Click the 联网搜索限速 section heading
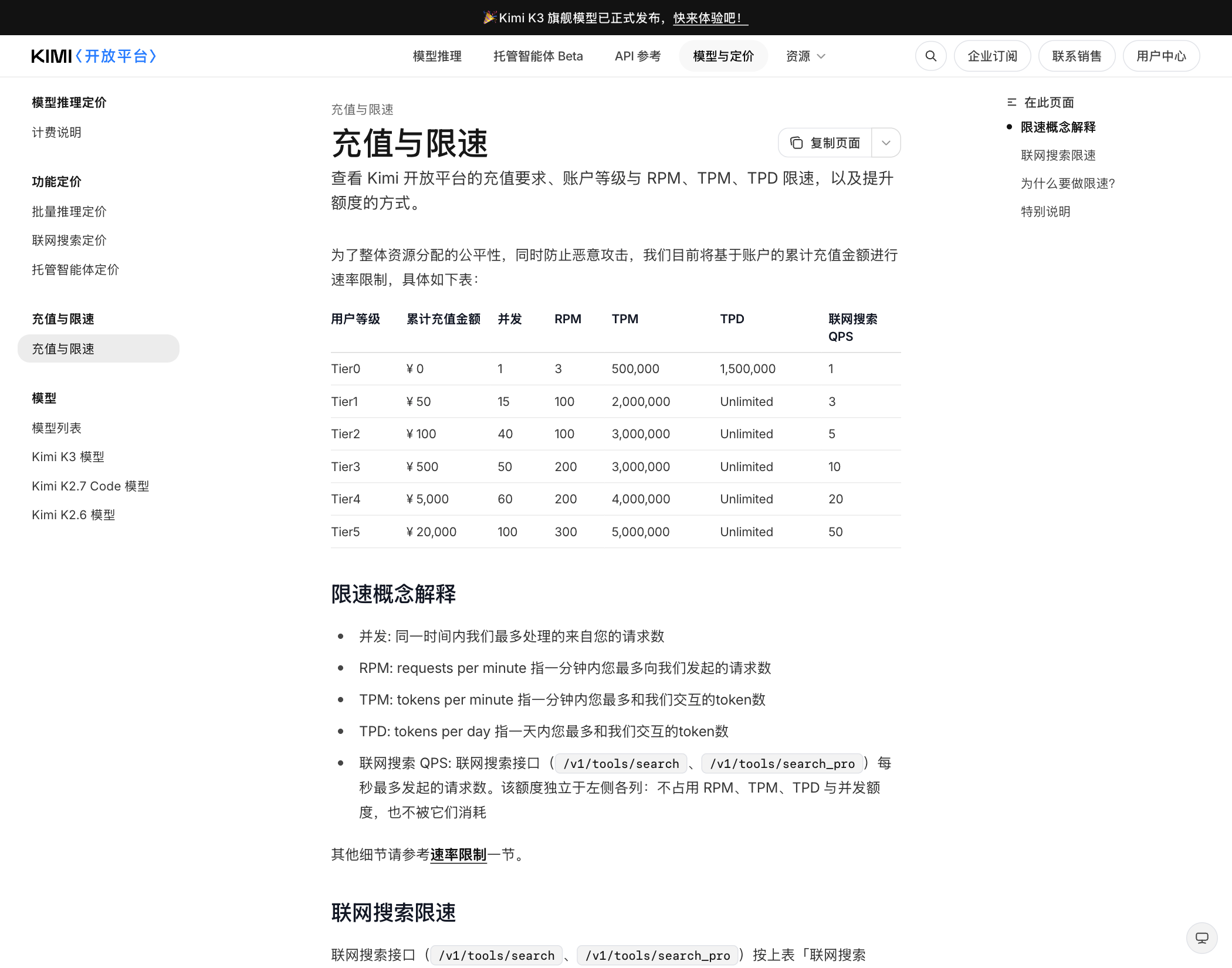 point(393,912)
